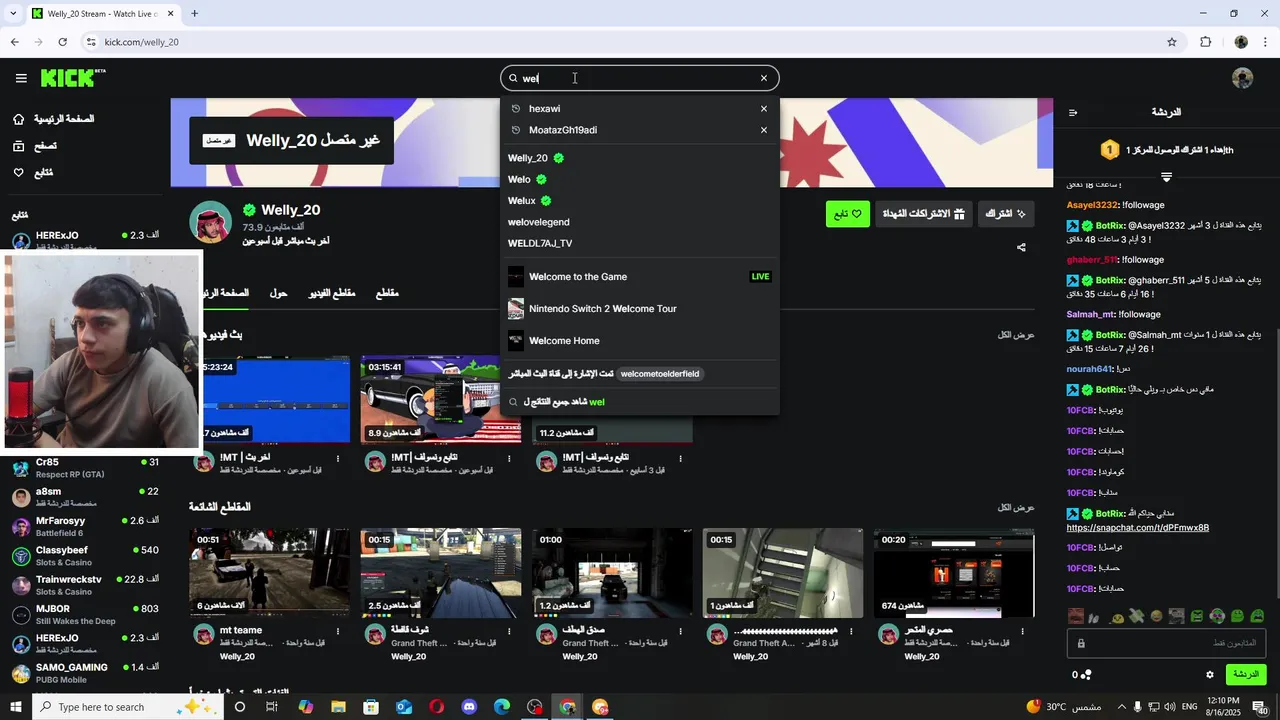Open Nintendo Switch 2 Welcome Tour category
The image size is (1280, 720).
[x=640, y=309]
